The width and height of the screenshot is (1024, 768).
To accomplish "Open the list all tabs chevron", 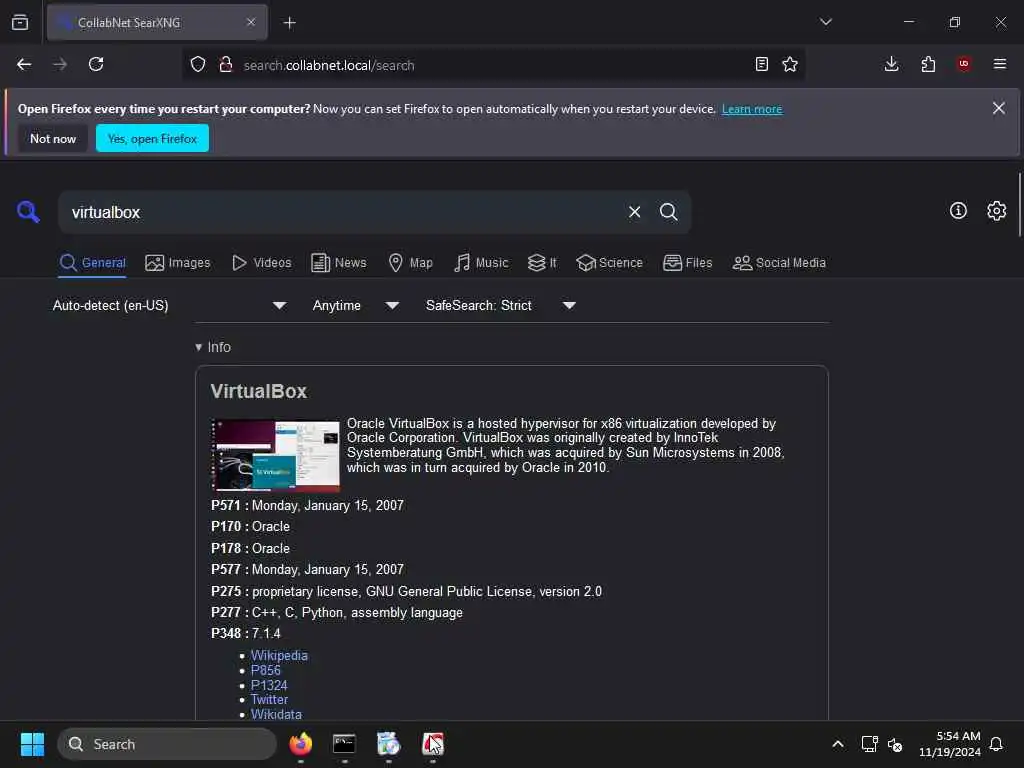I will point(825,22).
